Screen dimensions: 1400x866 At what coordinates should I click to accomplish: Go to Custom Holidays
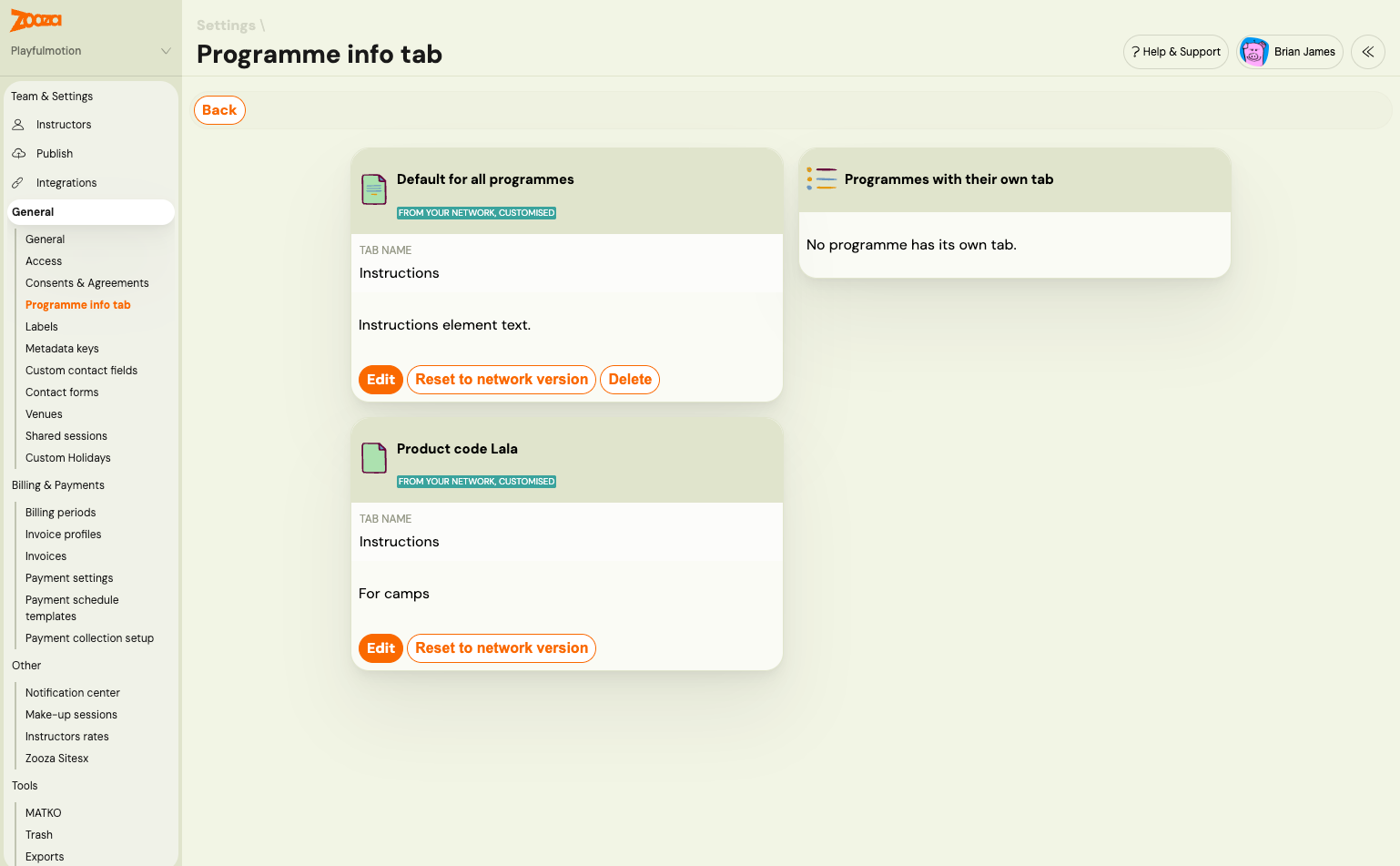coord(68,458)
